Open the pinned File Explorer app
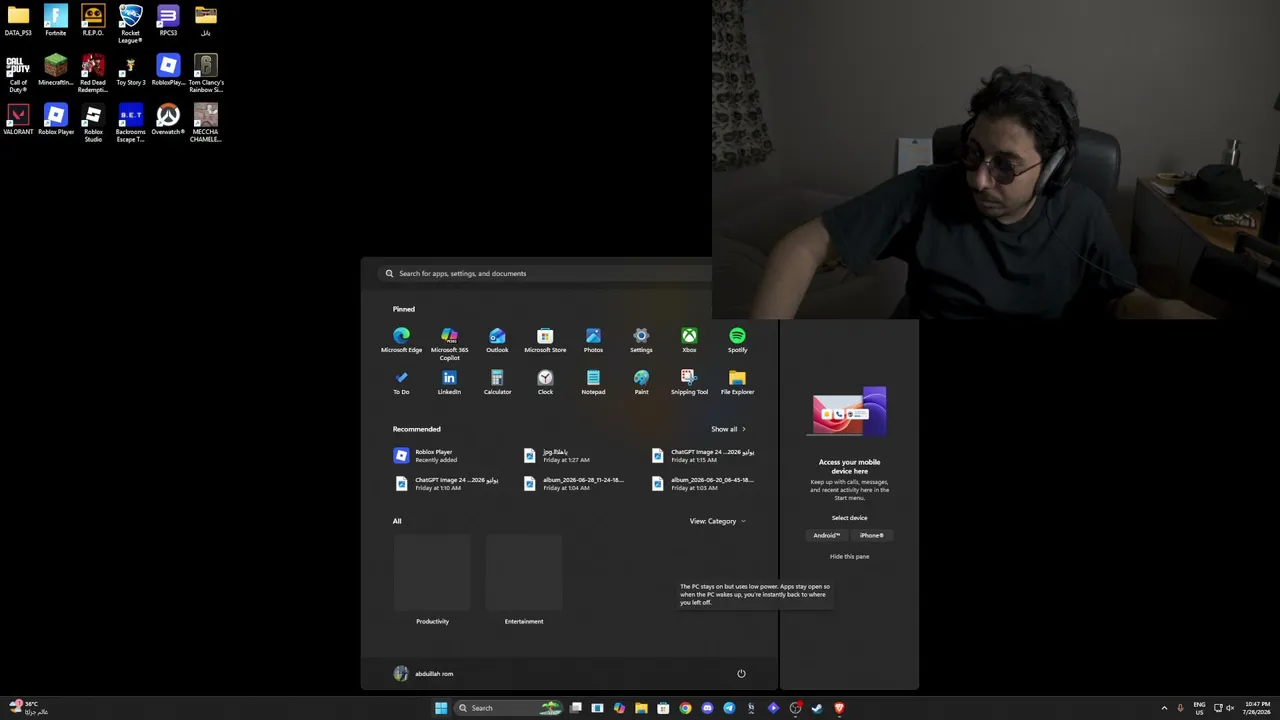Screen dimensions: 1280x720 (737, 382)
